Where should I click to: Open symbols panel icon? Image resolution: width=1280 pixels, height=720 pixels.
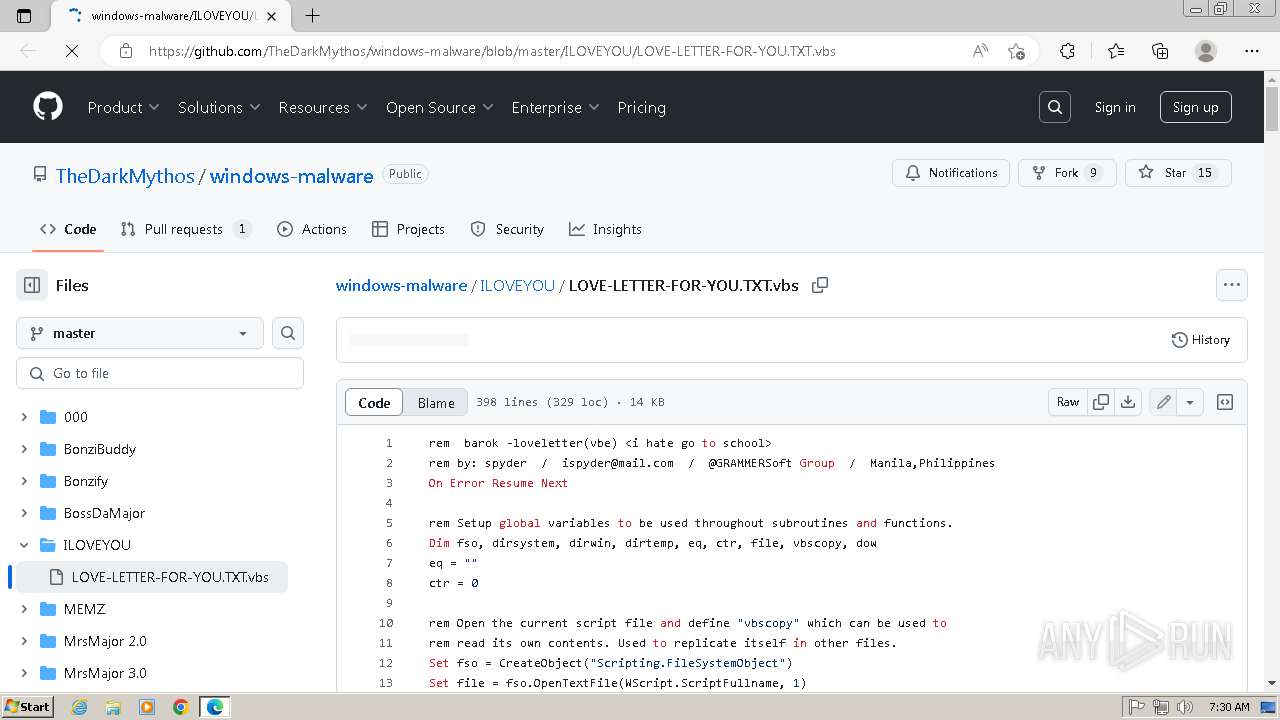1225,402
